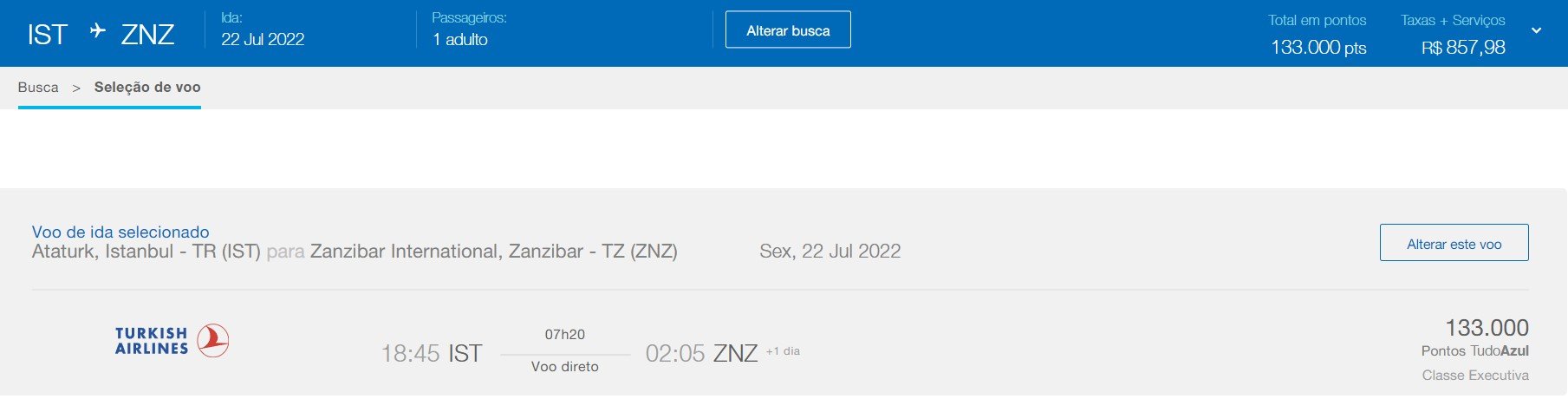
Task: Click the Ida date 22 Jul 2022
Action: pos(263,39)
